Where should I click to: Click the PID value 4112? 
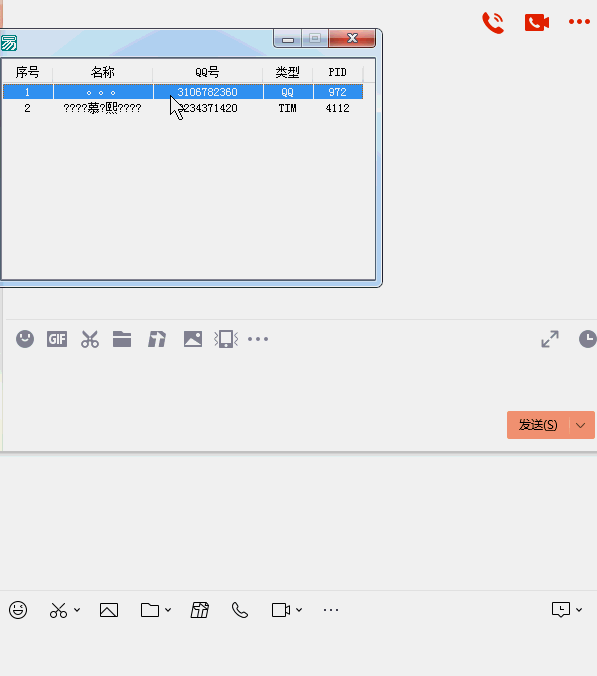338,108
